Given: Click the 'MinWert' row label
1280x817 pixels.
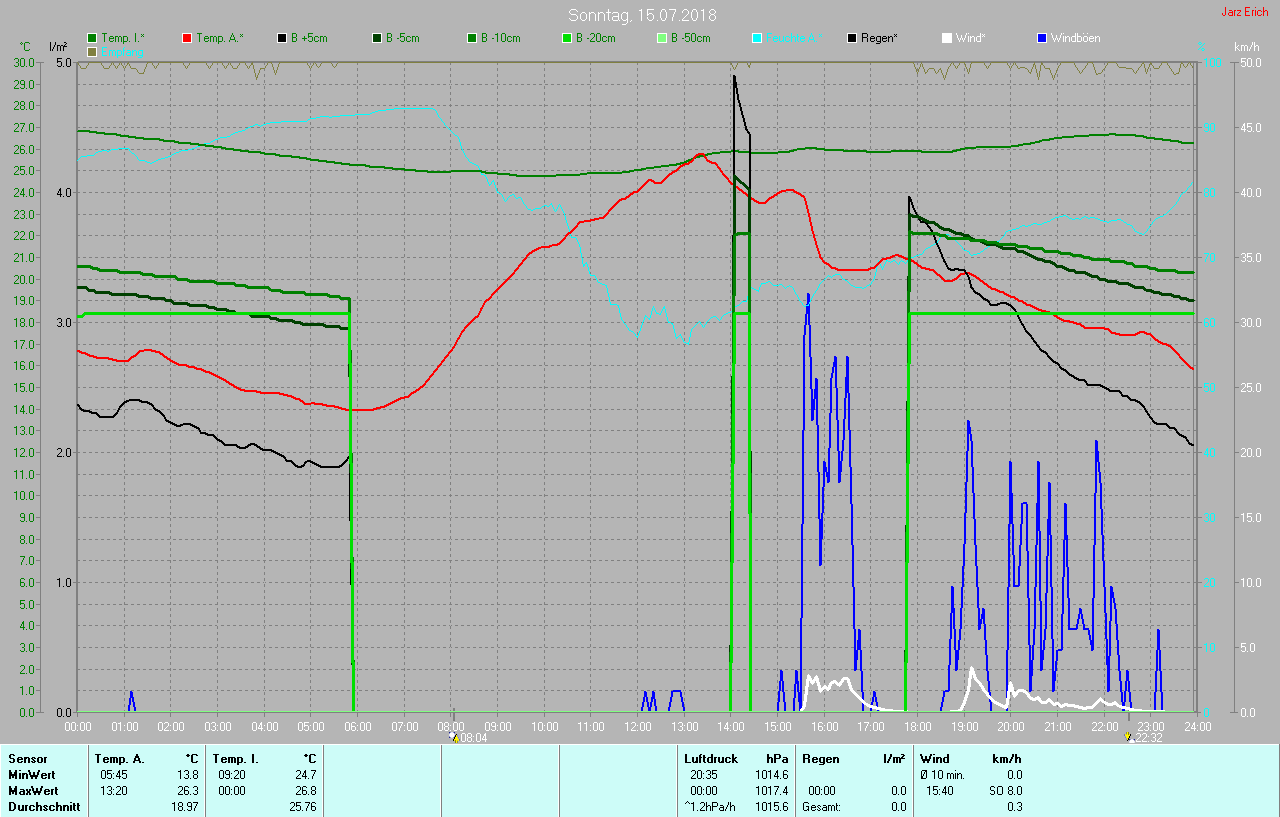Looking at the screenshot, I should tap(30, 775).
